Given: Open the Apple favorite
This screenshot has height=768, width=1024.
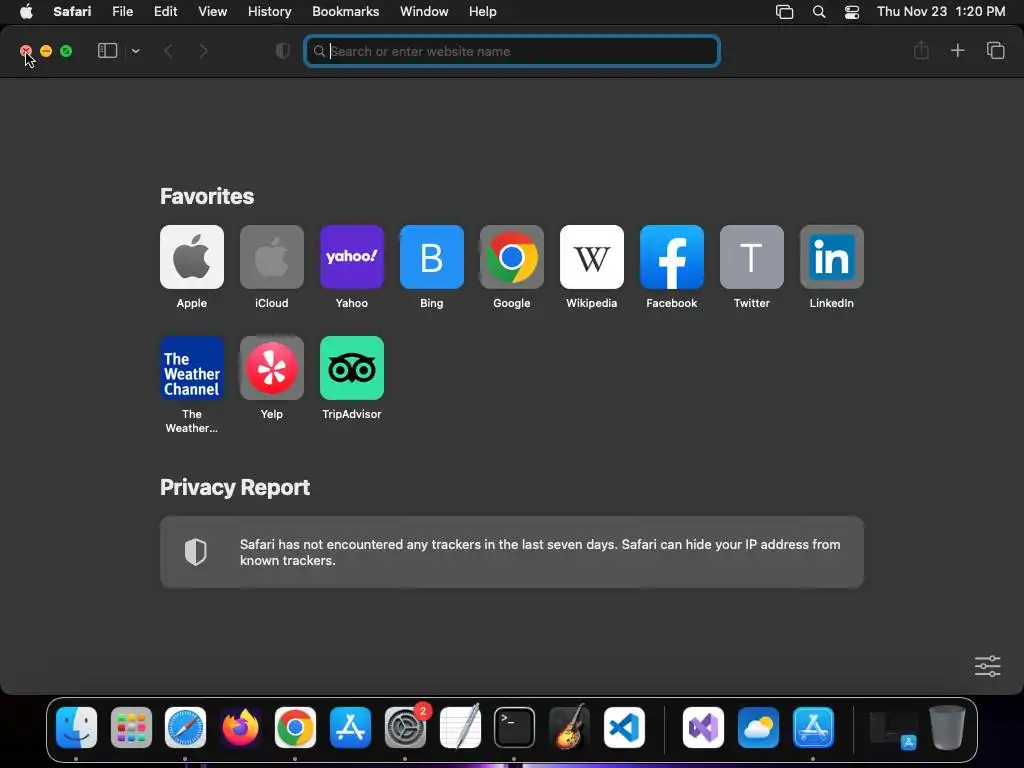Looking at the screenshot, I should coord(191,257).
